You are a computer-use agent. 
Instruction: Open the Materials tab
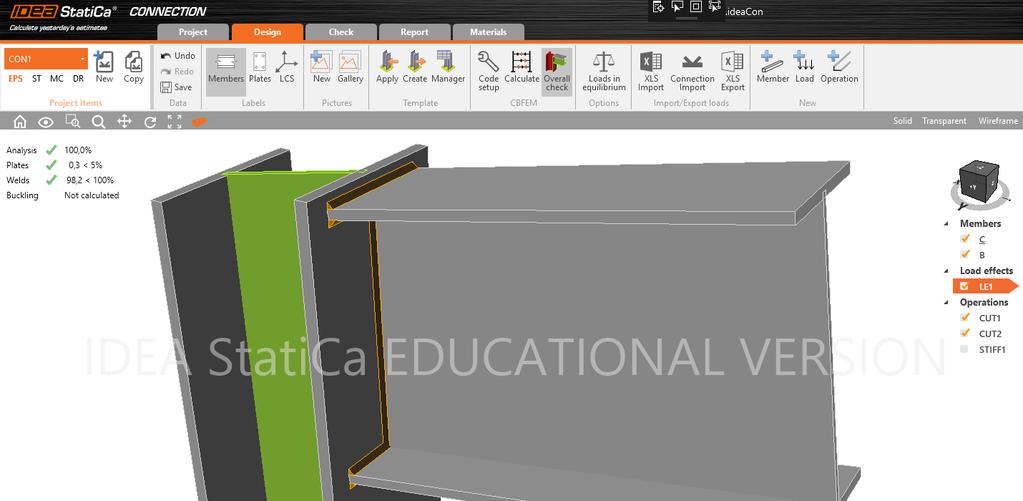[489, 32]
